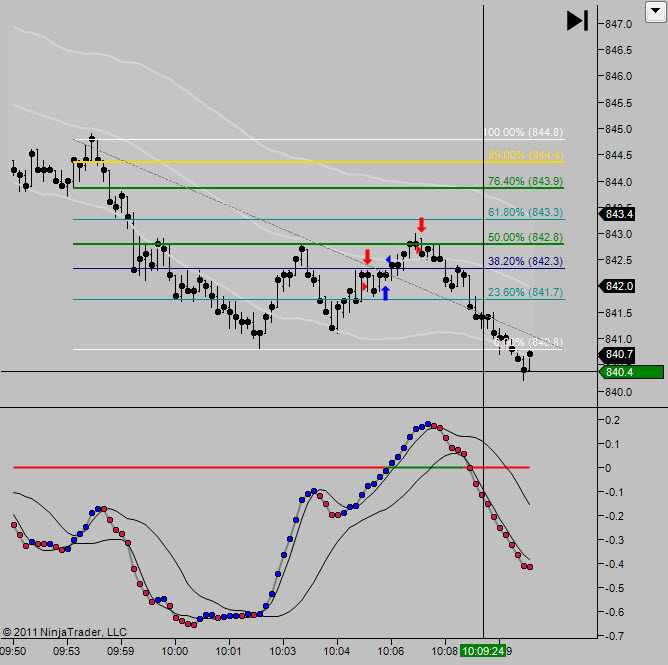Click the 10:06 time axis label
Viewport: 668px width, 665px height.
[391, 651]
